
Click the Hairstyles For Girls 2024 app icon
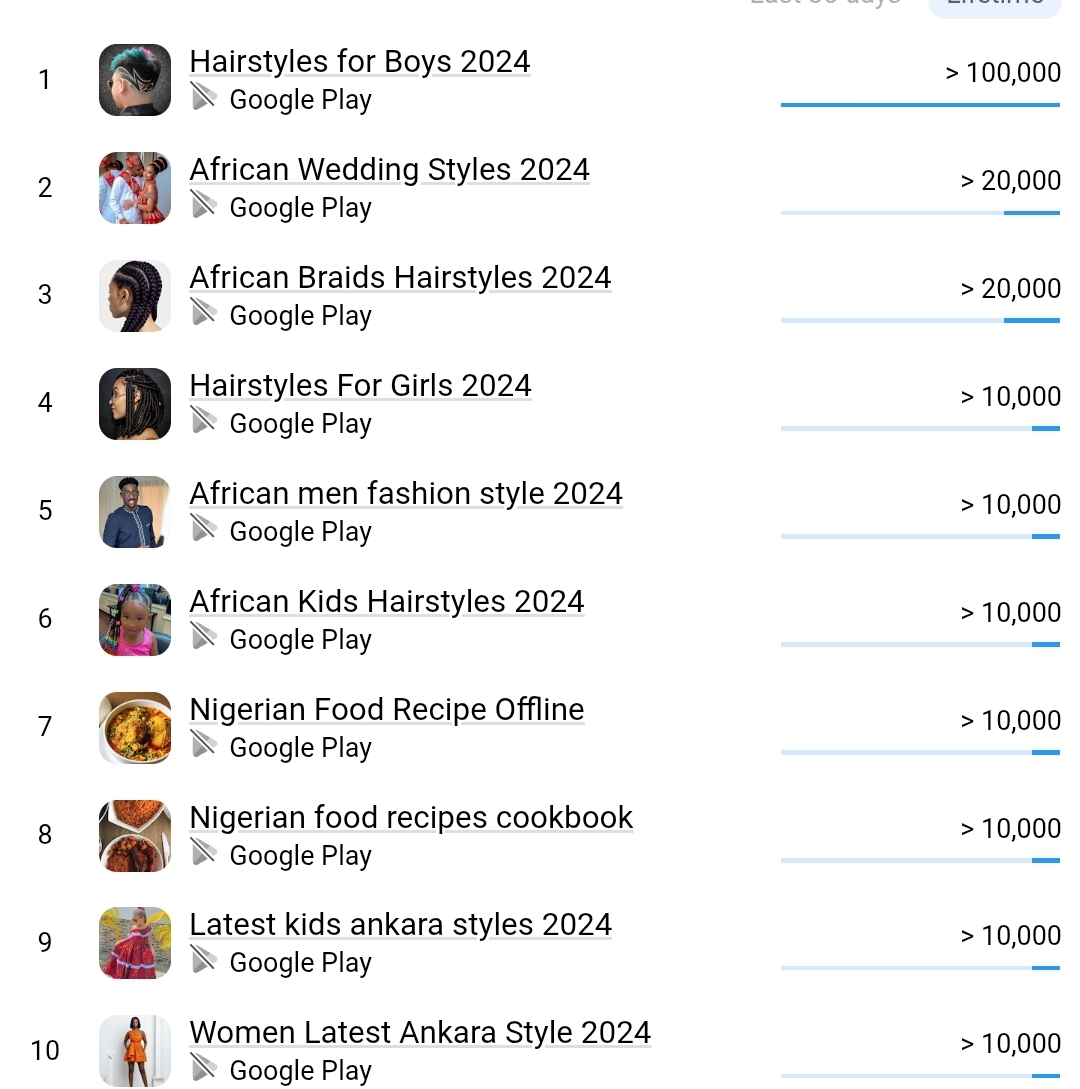[x=135, y=404]
